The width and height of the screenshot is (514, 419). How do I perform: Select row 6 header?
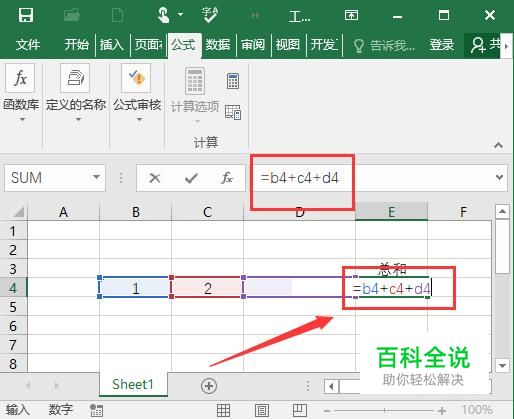(13, 325)
